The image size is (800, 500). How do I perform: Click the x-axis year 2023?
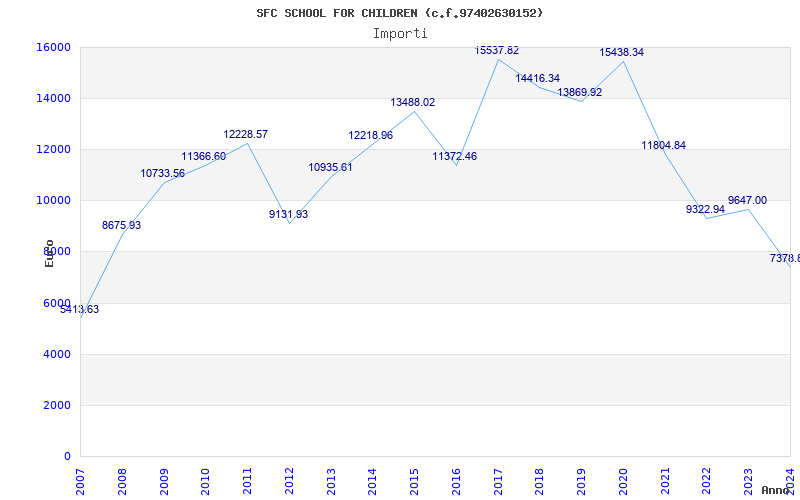[748, 482]
